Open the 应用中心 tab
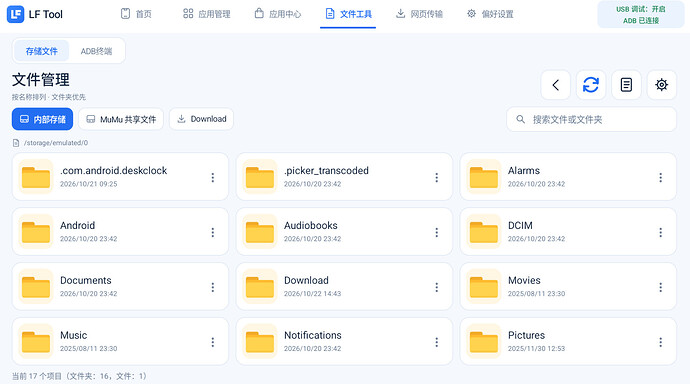Image resolution: width=690 pixels, height=384 pixels. pos(278,14)
